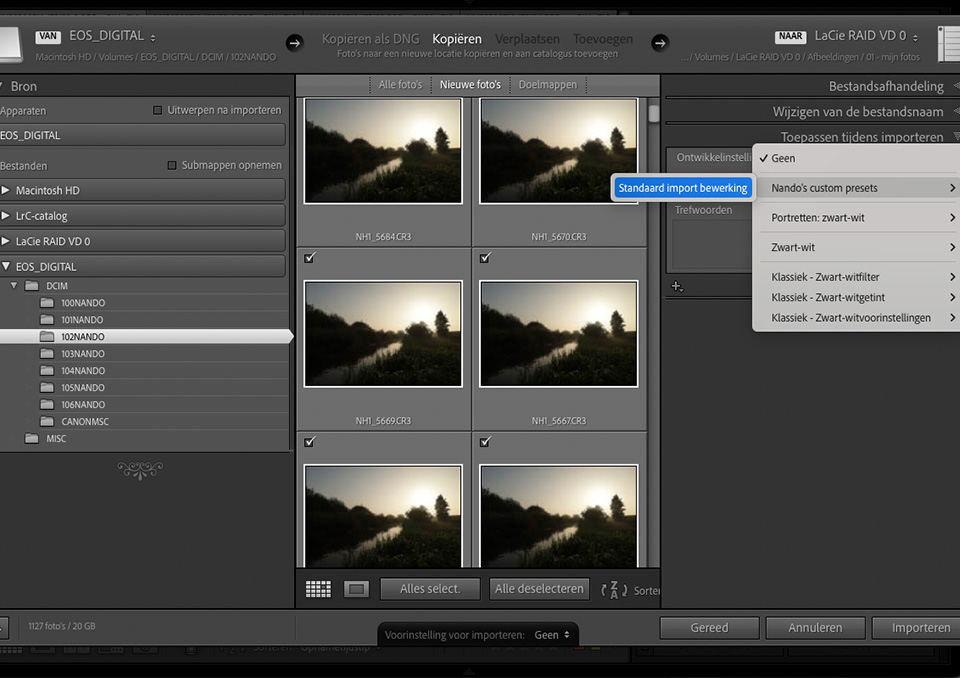Open Nando's custom presets submenu

pos(857,188)
